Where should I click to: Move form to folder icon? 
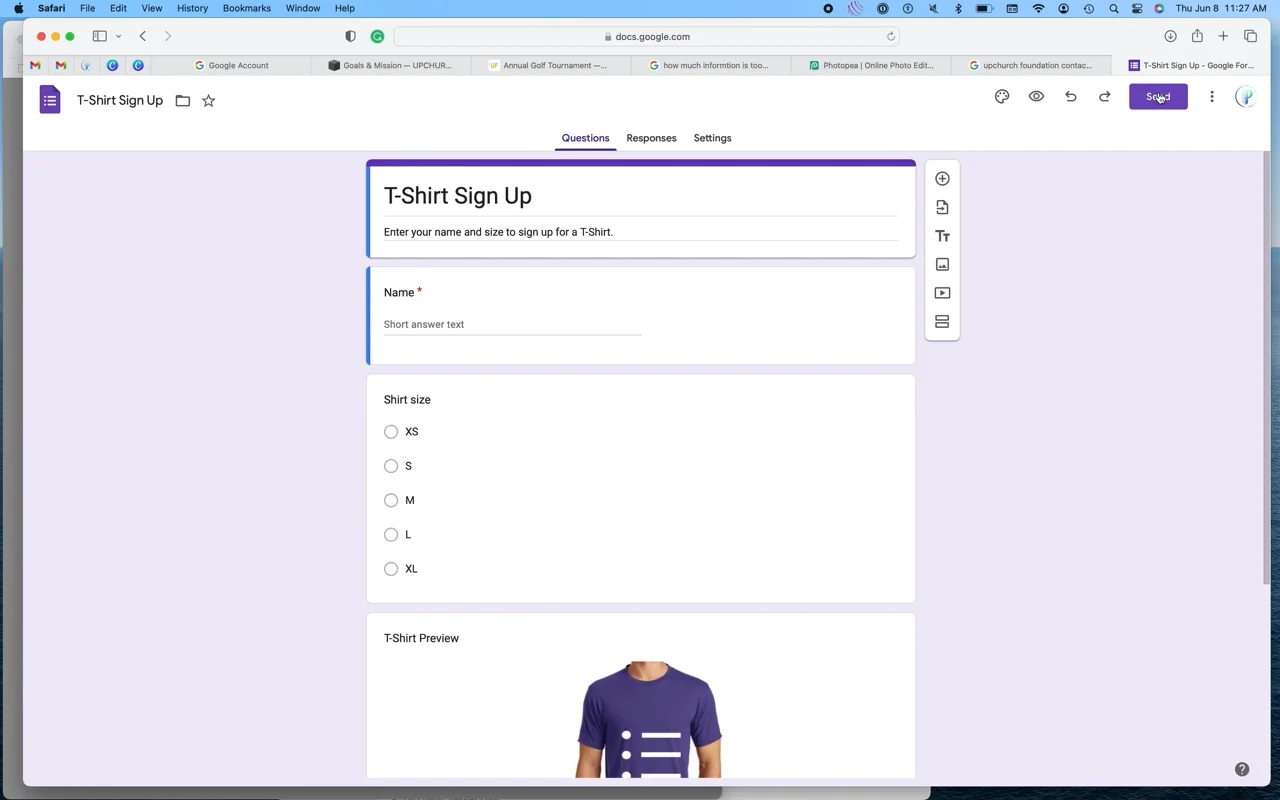[x=183, y=100]
